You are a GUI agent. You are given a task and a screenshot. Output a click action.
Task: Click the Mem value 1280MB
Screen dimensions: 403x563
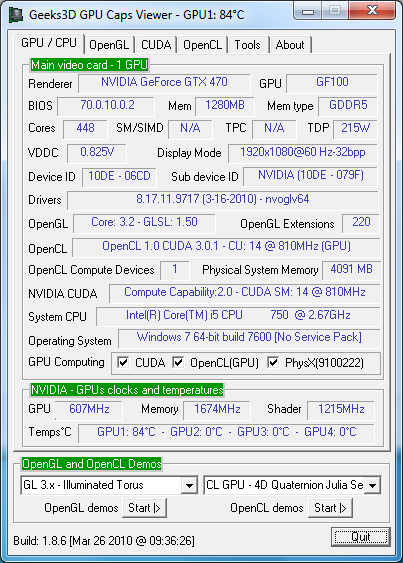(x=224, y=106)
